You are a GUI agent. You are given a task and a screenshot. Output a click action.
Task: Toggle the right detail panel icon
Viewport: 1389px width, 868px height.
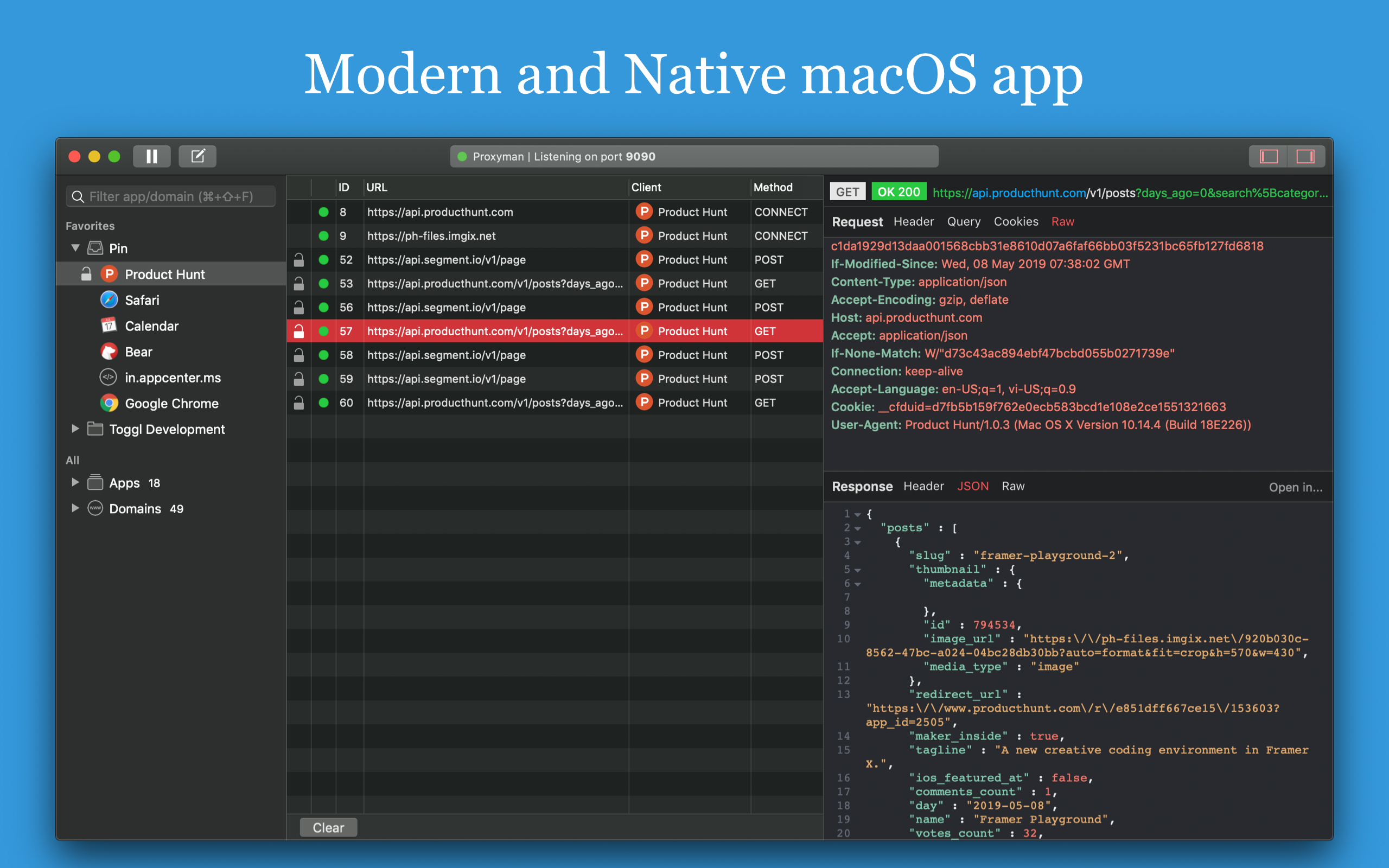point(1306,156)
